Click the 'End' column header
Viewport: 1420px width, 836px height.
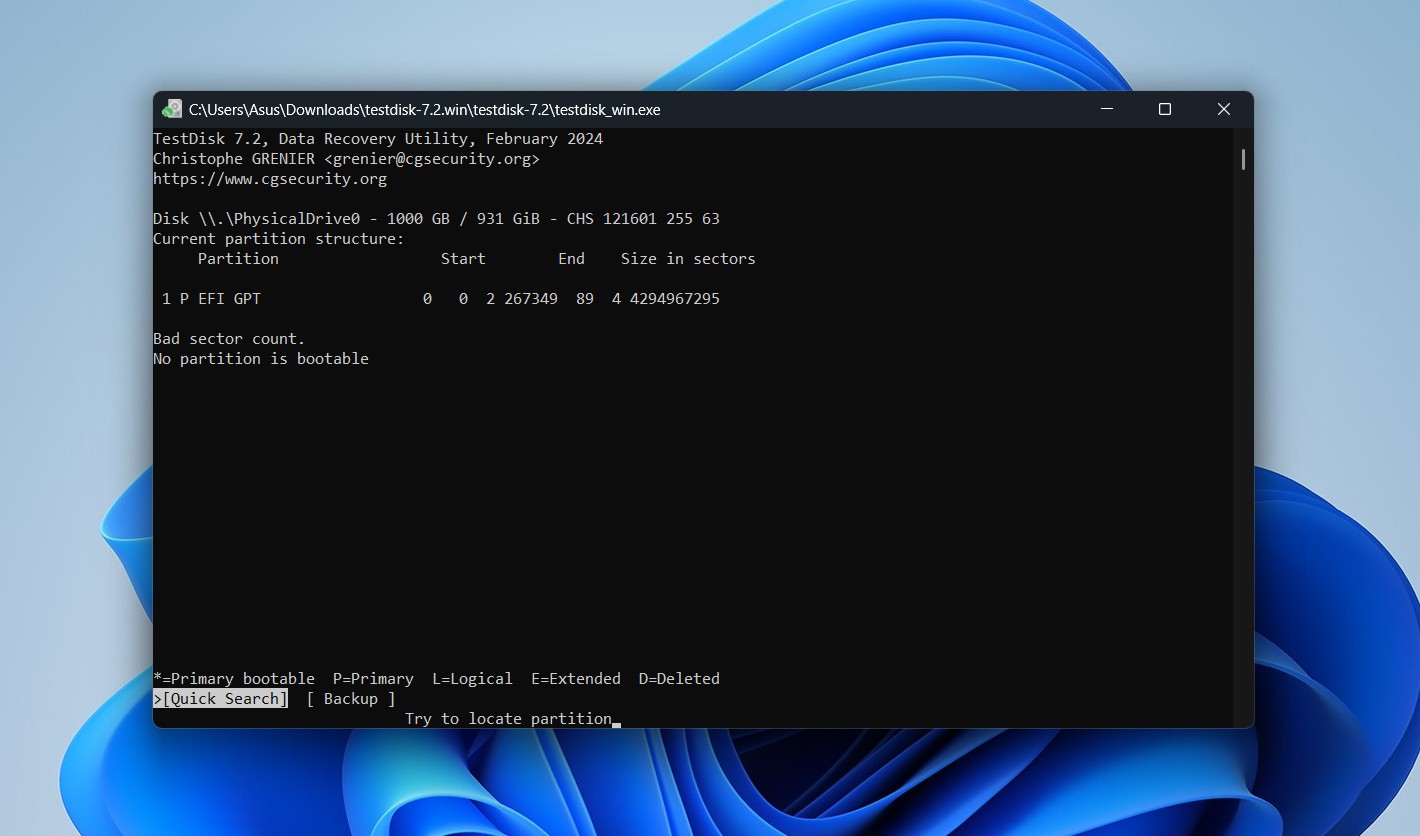pos(571,259)
